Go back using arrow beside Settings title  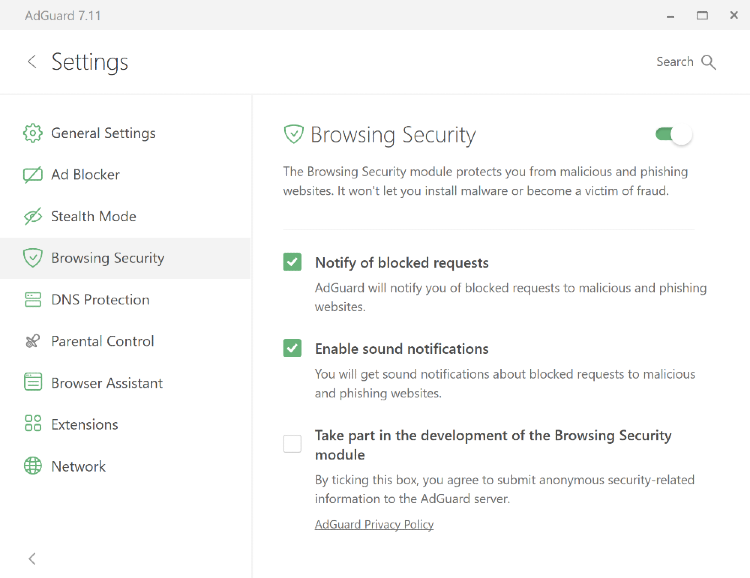pos(32,61)
